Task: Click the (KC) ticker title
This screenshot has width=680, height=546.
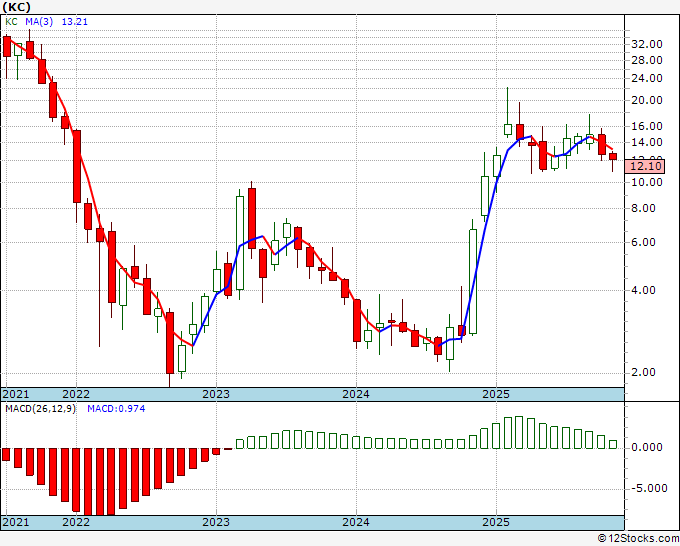Action: point(16,7)
